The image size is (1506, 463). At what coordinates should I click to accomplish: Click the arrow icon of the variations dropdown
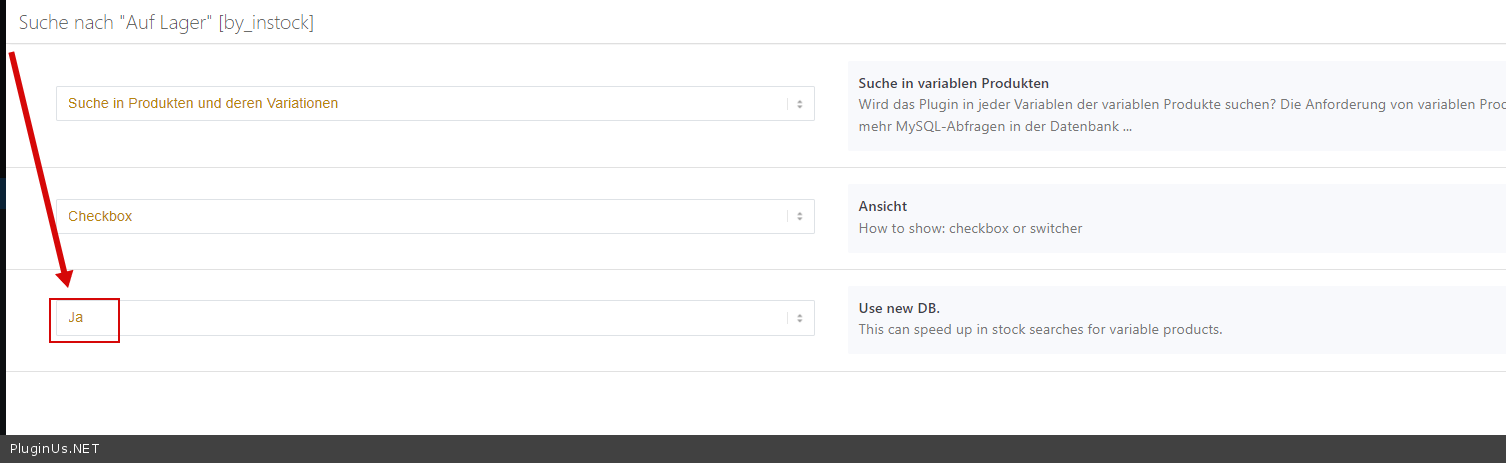799,104
